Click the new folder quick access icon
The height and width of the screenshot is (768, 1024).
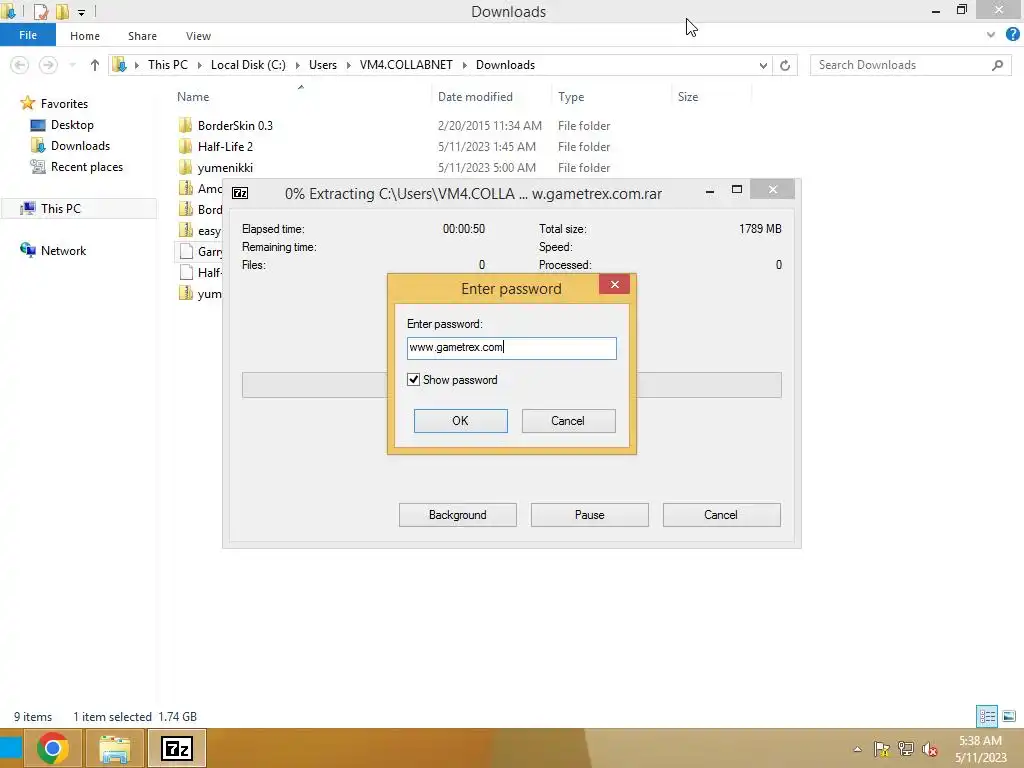pos(62,11)
